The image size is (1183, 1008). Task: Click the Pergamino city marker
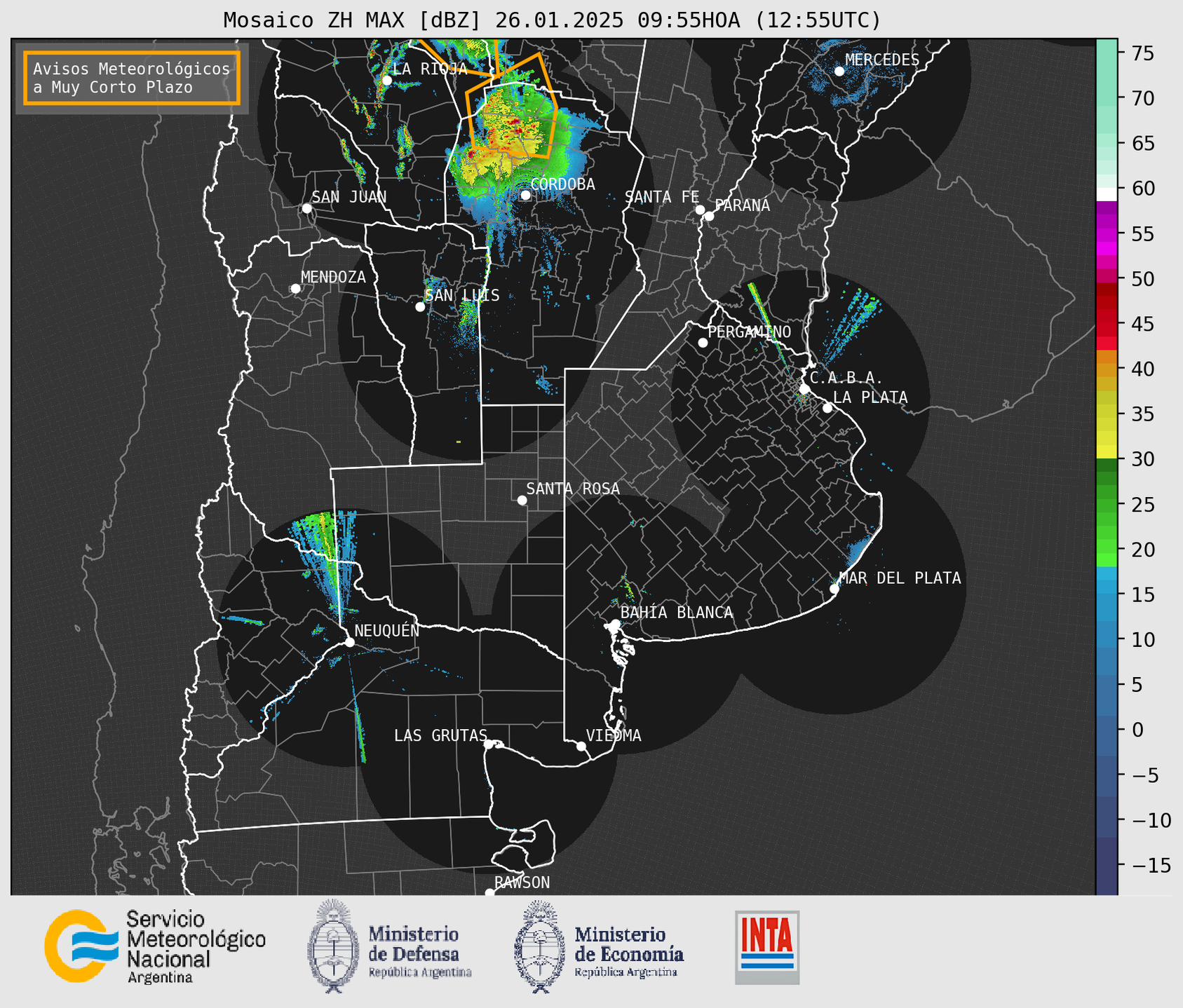(703, 343)
